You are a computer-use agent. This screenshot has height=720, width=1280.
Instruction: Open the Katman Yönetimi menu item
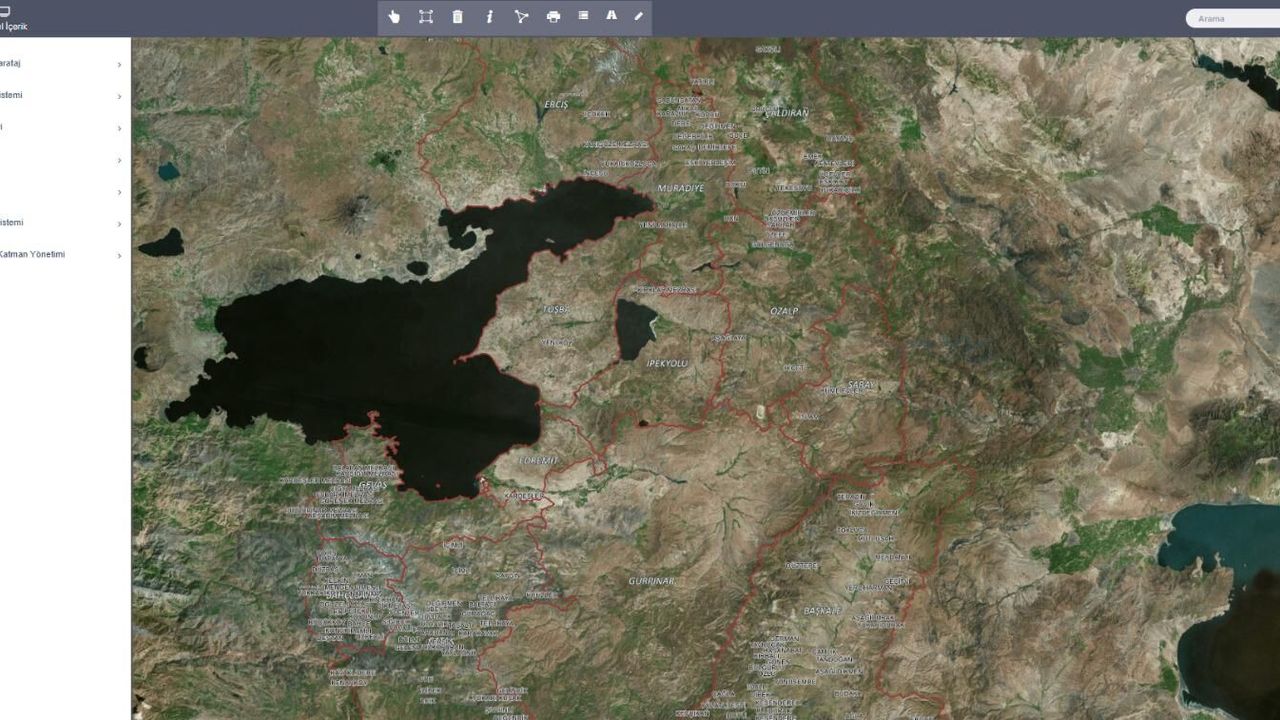click(x=33, y=255)
